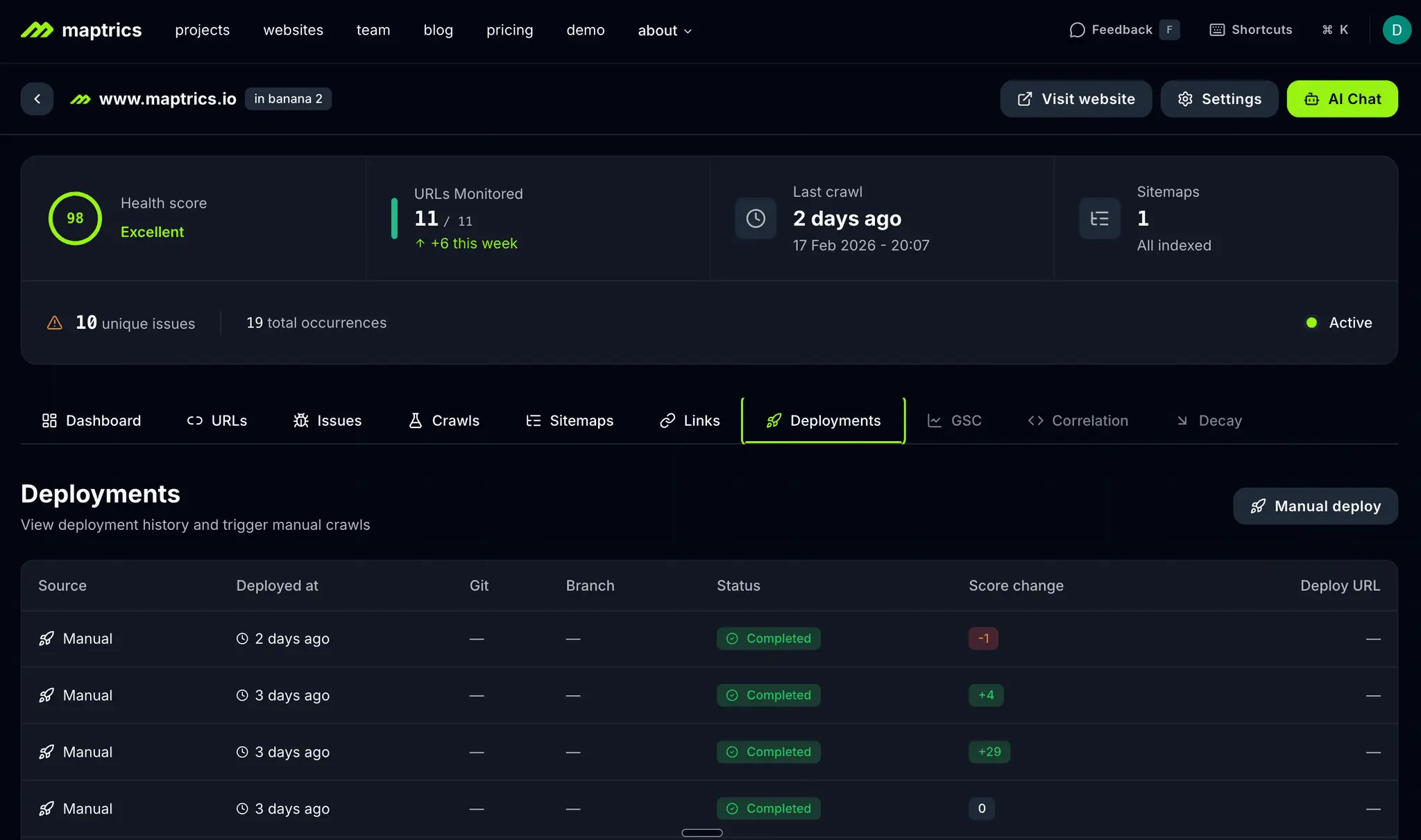Click the Decay down-right arrow icon
Viewport: 1421px width, 840px height.
pos(1182,420)
